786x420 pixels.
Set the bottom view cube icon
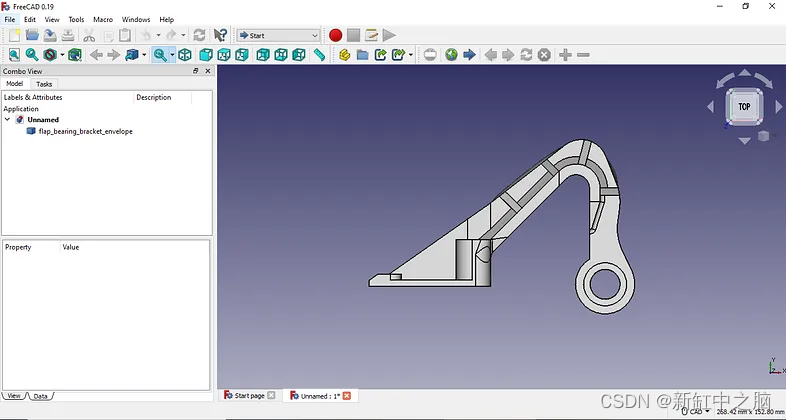[x=281, y=55]
